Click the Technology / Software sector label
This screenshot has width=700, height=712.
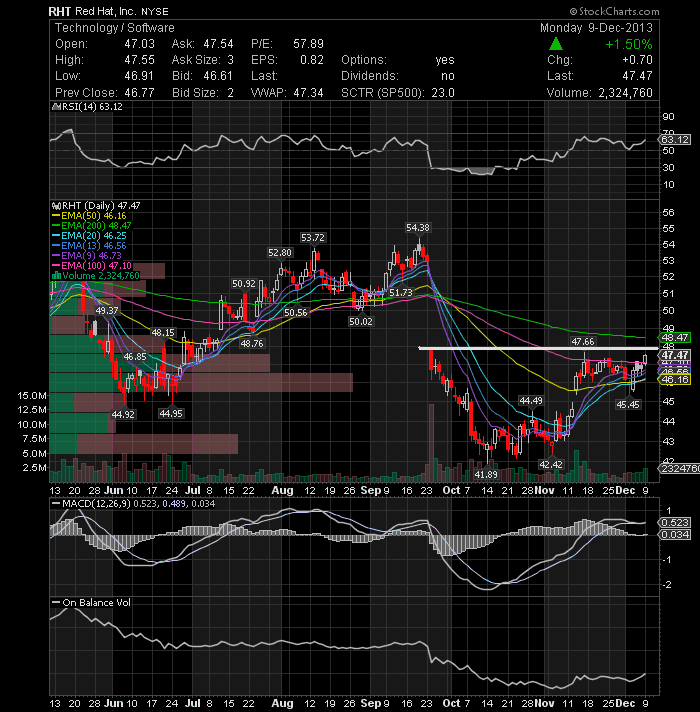click(115, 28)
